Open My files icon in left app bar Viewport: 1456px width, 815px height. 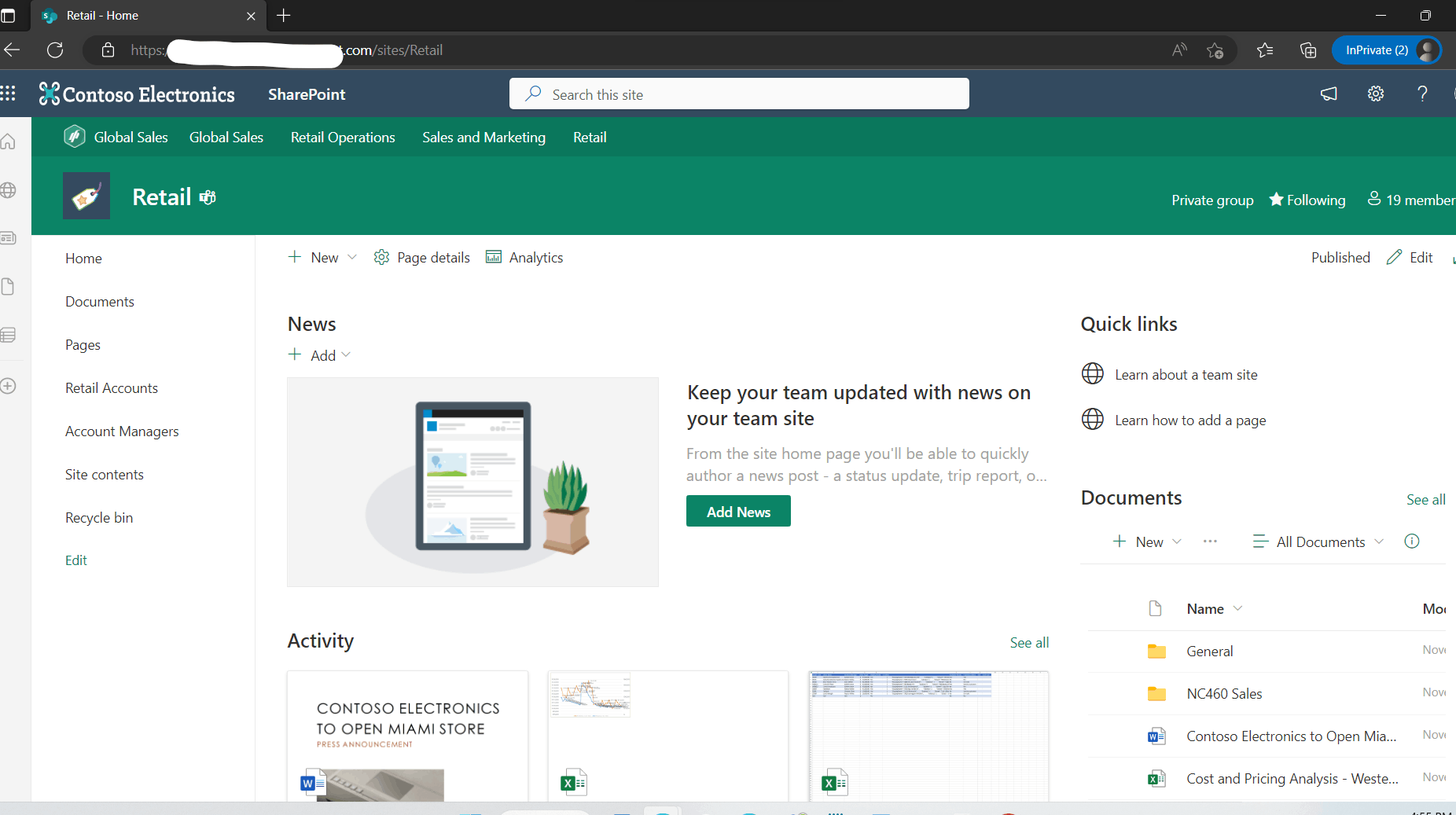tap(8, 287)
